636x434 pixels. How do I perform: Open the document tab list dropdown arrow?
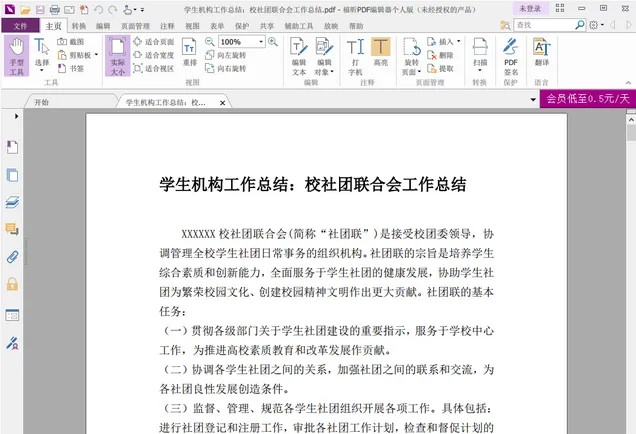533,99
